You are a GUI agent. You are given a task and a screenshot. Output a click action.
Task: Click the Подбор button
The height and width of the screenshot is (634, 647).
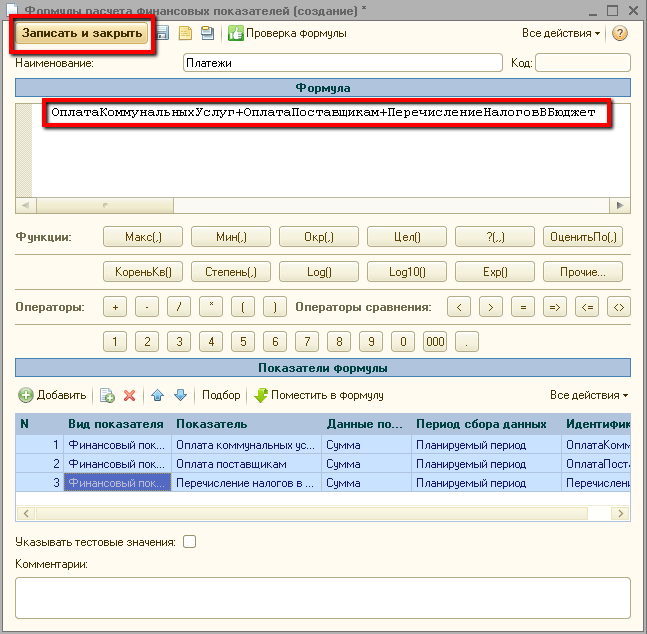click(221, 395)
